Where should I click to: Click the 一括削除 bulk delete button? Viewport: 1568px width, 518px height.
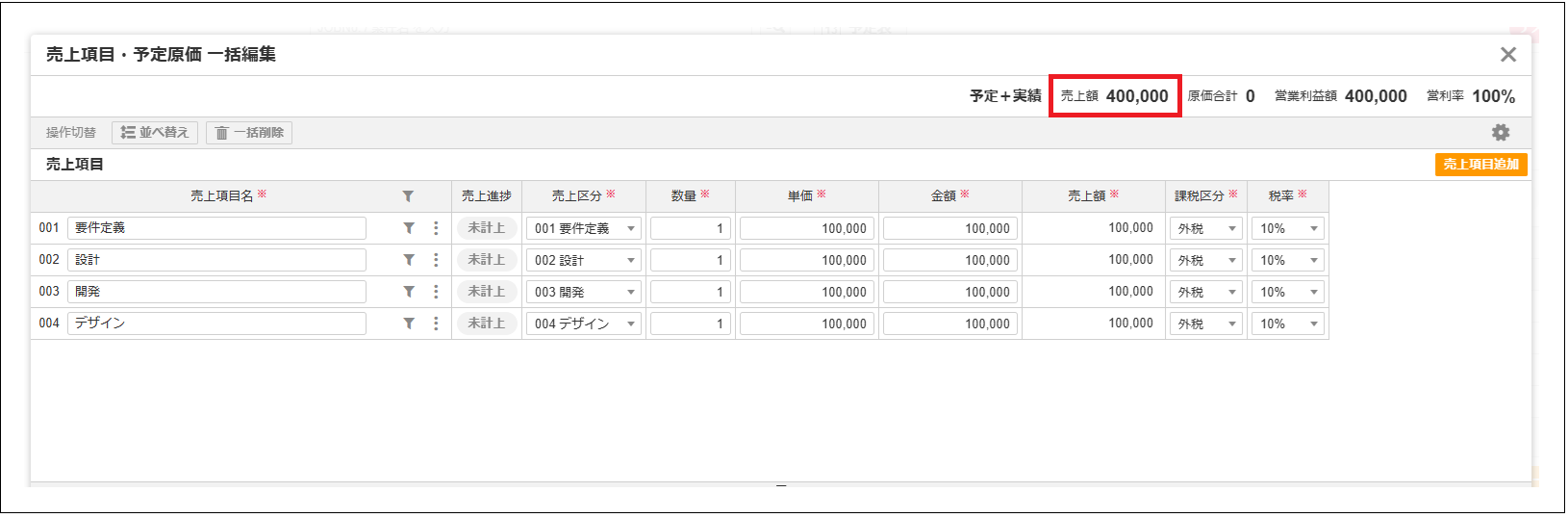[x=249, y=133]
